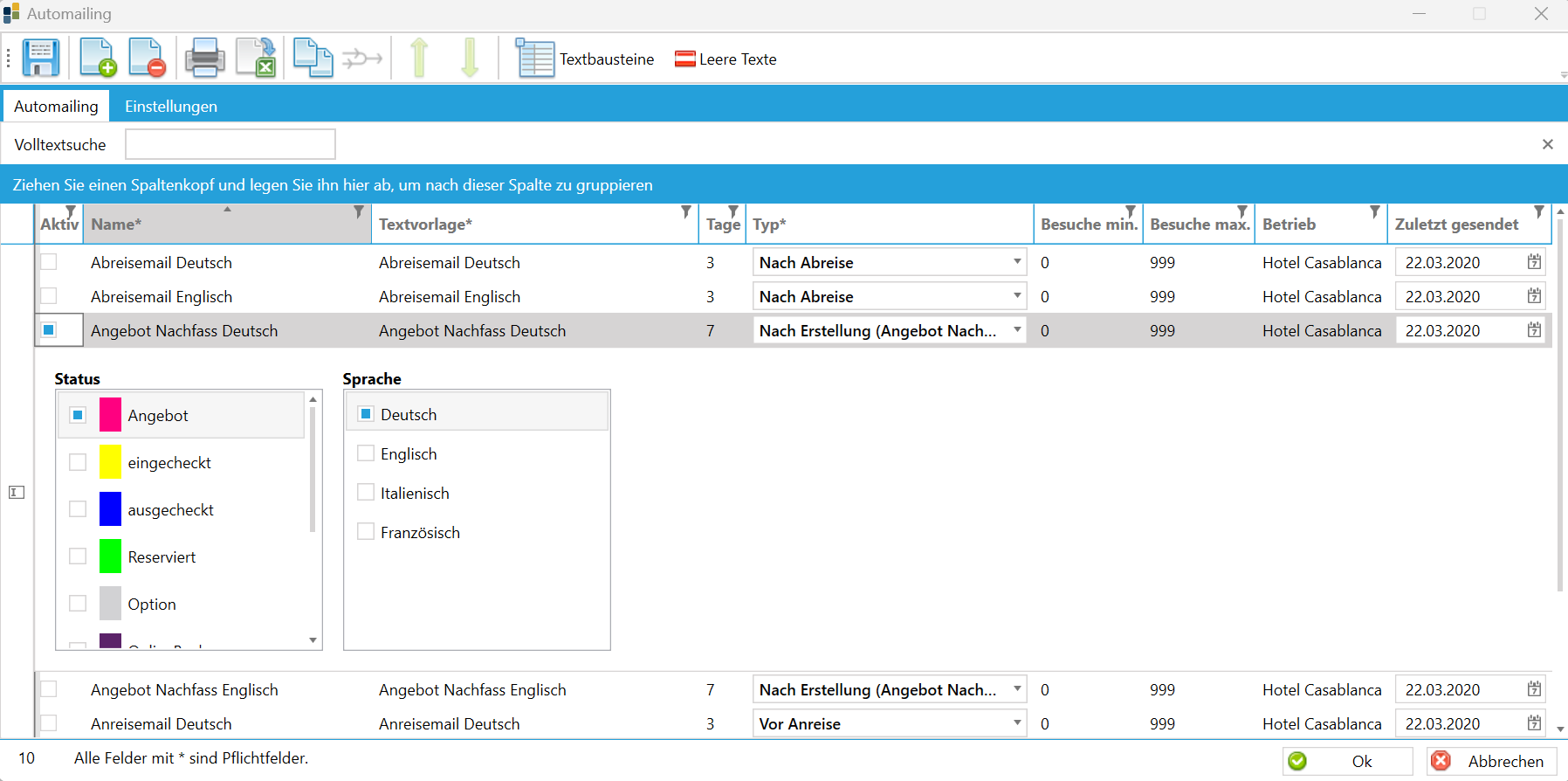The width and height of the screenshot is (1568, 781).
Task: Click Status list scroll down arrow
Action: point(313,640)
